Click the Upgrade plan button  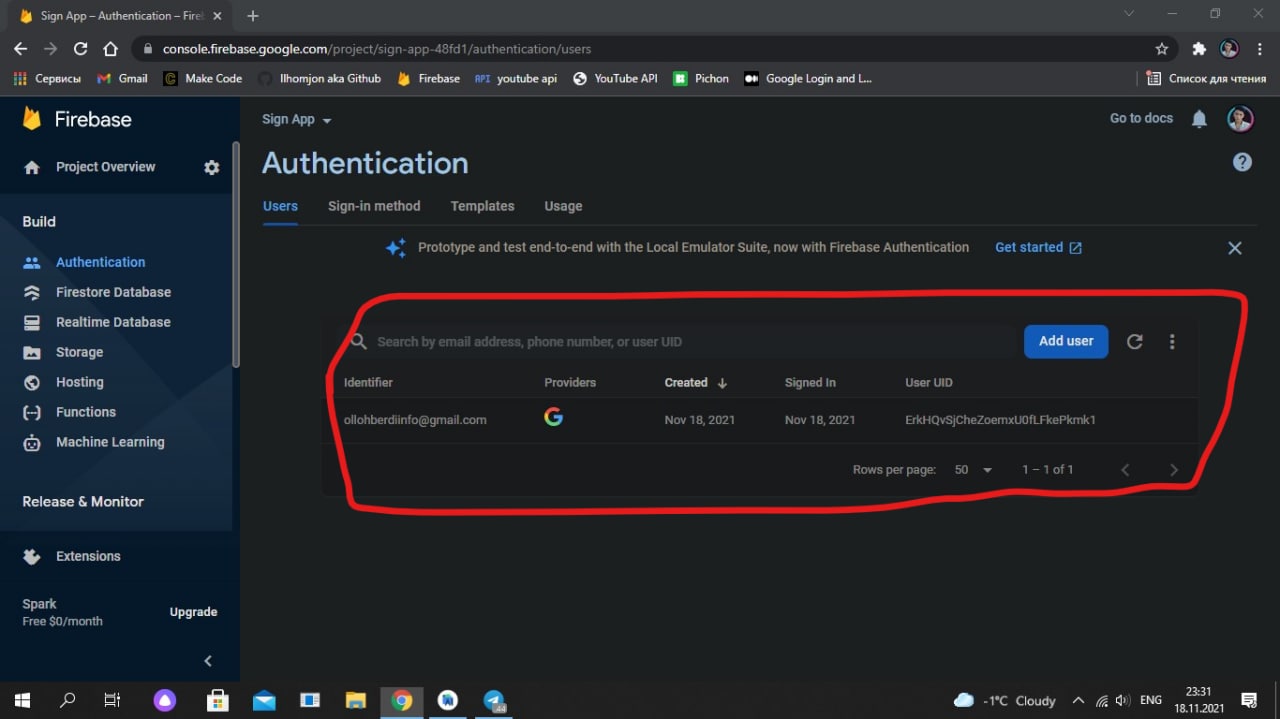193,612
